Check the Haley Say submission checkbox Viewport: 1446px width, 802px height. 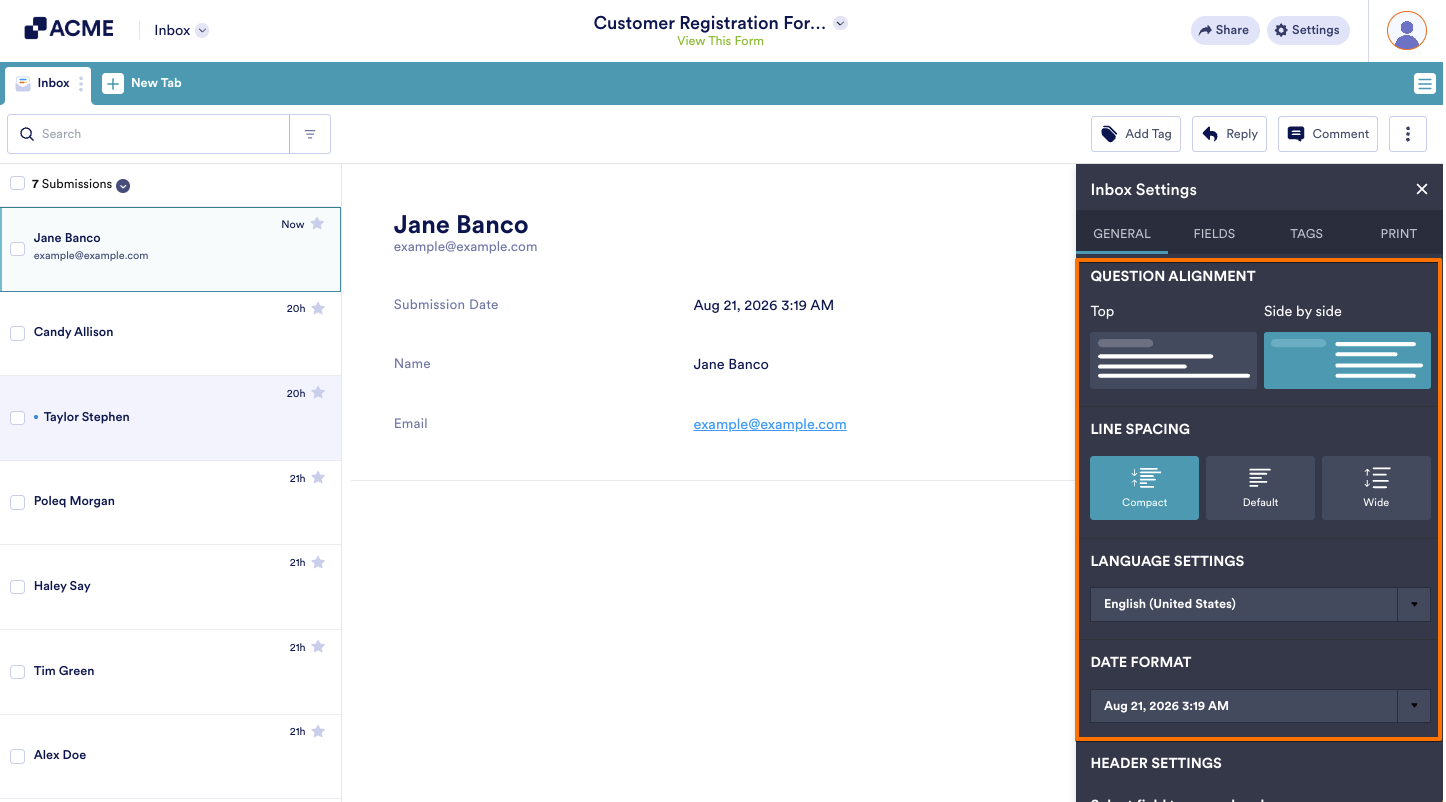pyautogui.click(x=17, y=587)
